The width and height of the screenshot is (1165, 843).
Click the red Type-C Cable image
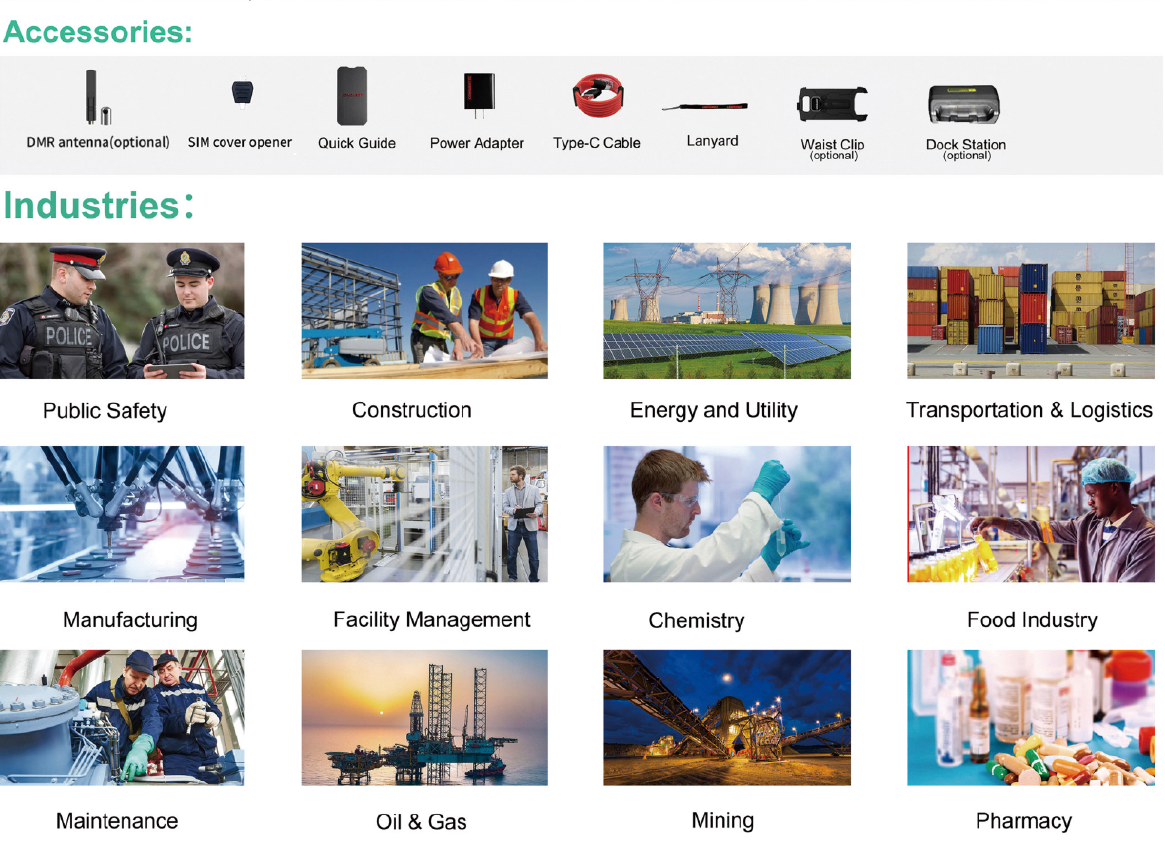[x=598, y=96]
